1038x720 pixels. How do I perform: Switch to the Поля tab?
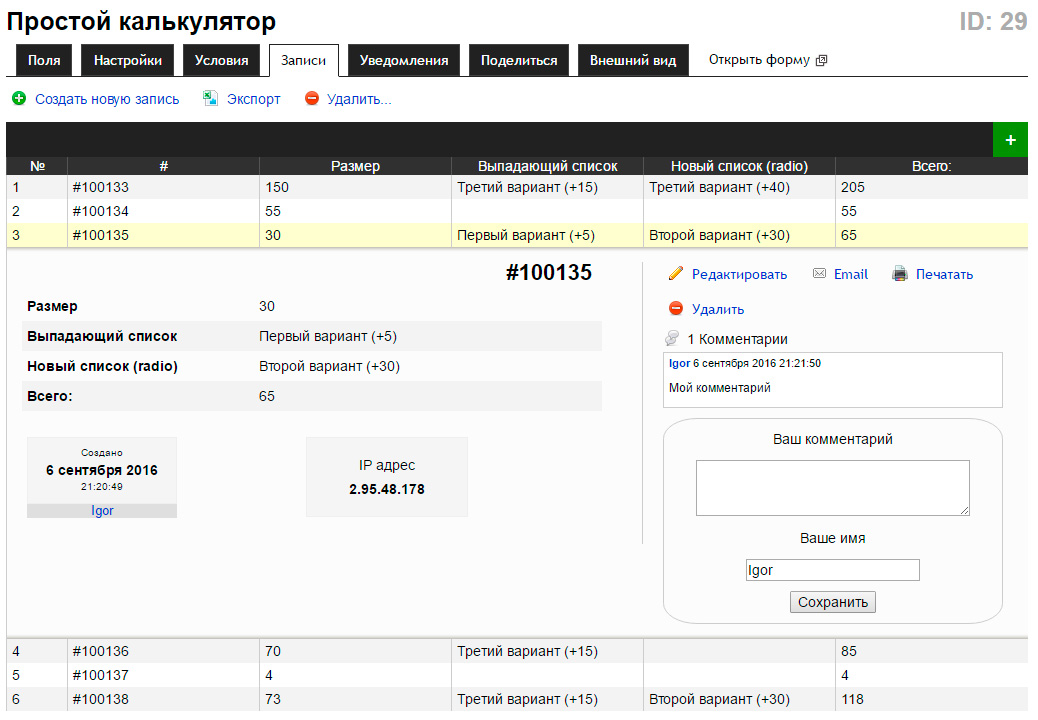click(x=44, y=60)
